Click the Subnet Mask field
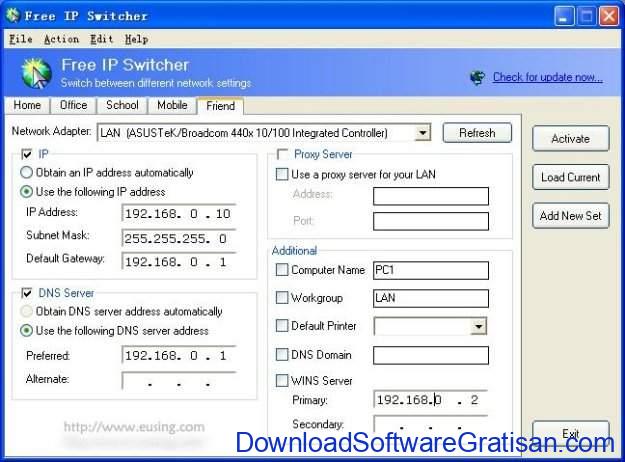The height and width of the screenshot is (462, 625). (179, 238)
